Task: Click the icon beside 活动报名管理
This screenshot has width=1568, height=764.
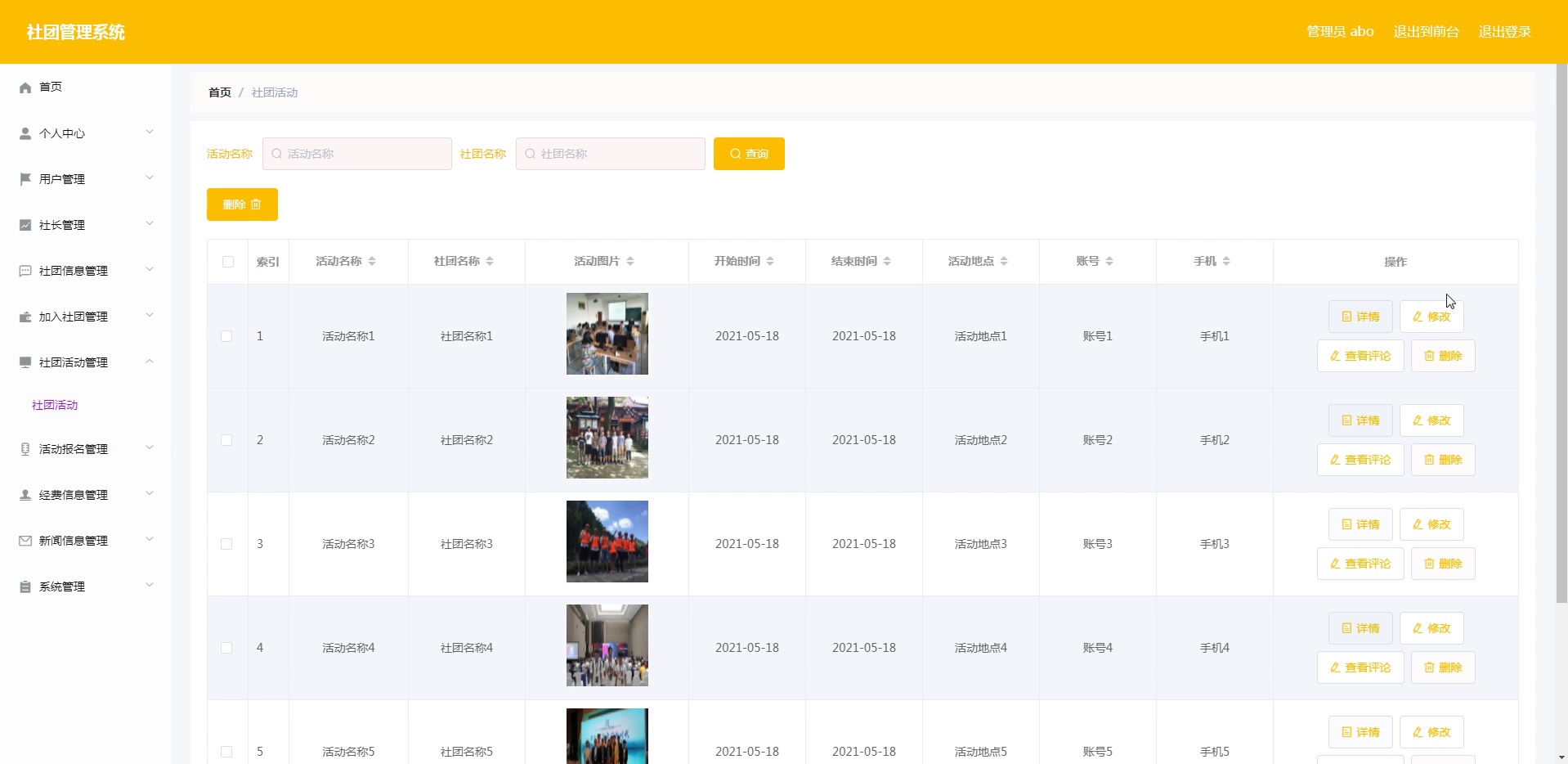Action: pyautogui.click(x=25, y=449)
